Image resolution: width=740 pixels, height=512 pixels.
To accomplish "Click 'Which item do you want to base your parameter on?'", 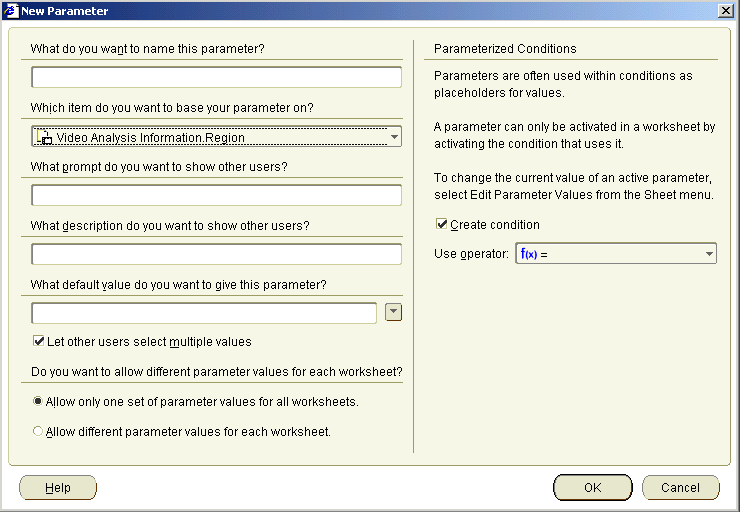I will coord(172,108).
